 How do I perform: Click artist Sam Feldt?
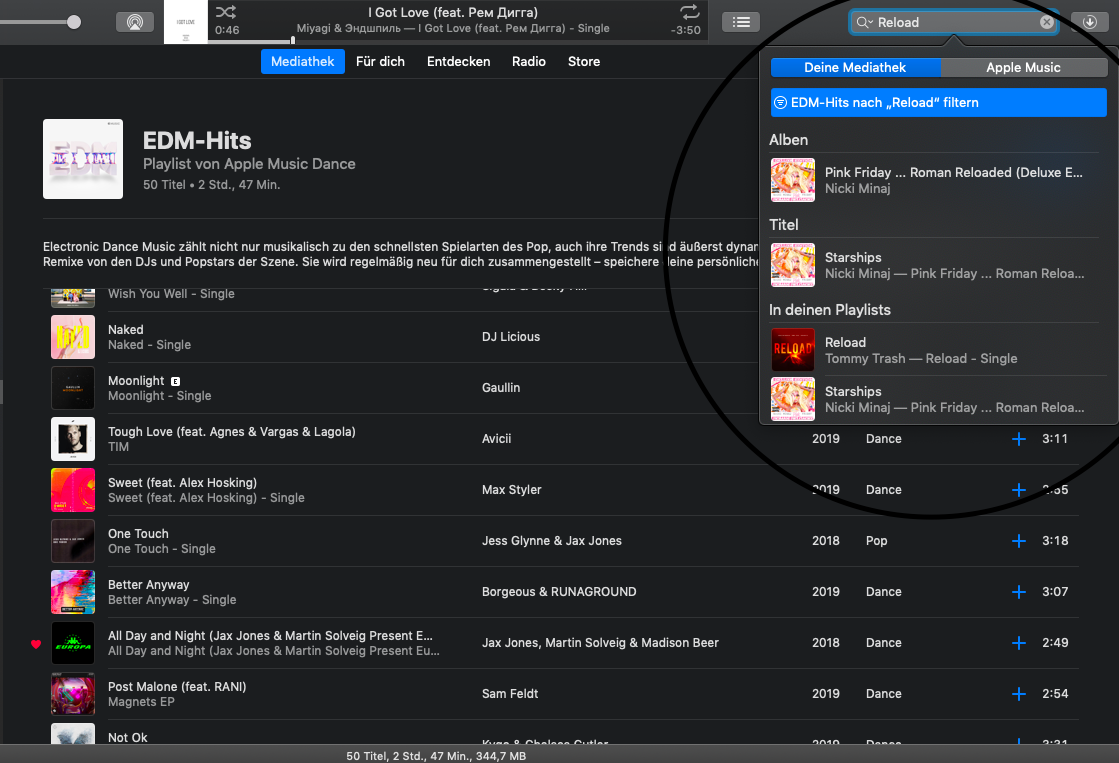tap(510, 694)
